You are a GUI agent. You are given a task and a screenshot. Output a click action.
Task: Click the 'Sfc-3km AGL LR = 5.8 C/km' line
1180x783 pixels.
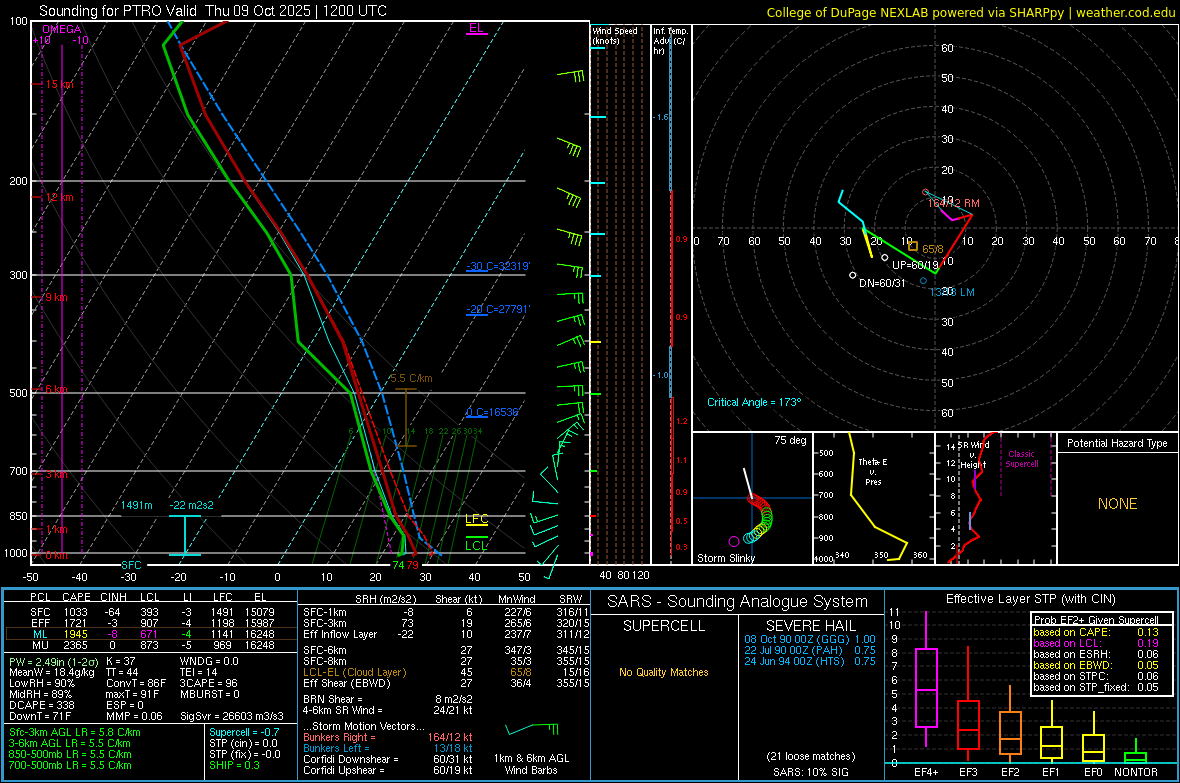(x=75, y=732)
